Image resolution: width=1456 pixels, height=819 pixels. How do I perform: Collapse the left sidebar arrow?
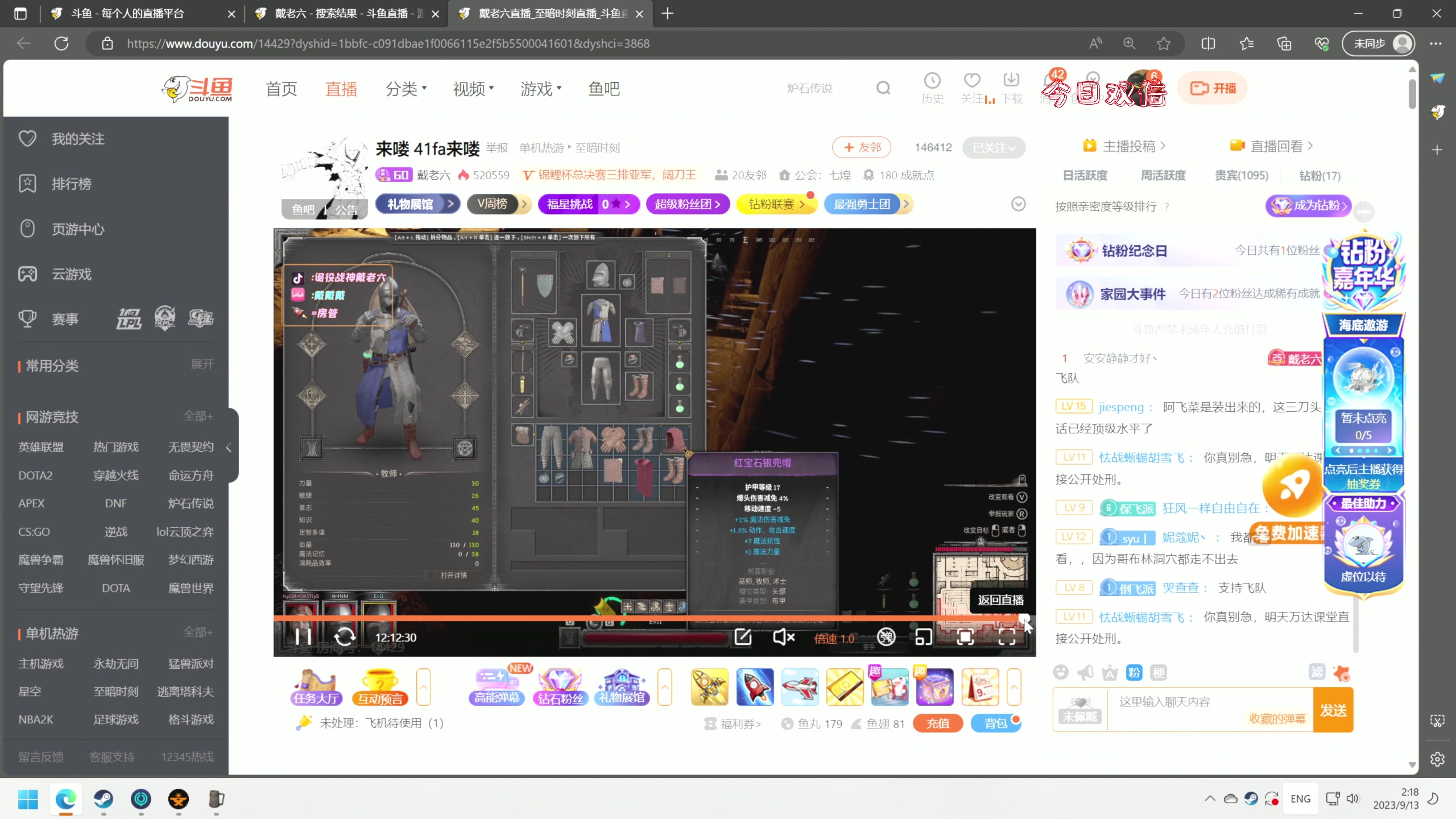(229, 448)
